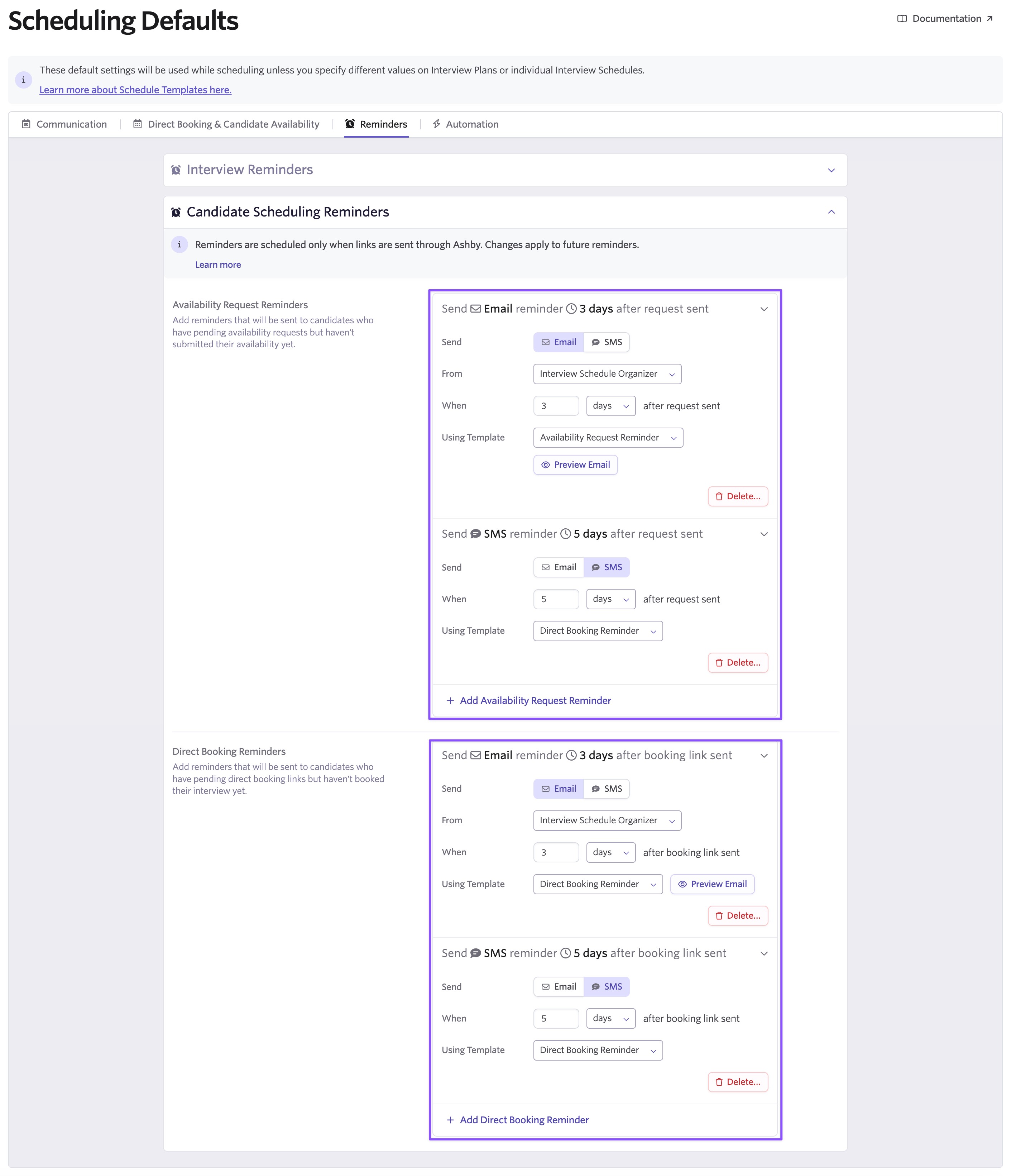Switch the 5 days availability reminder to Email
Screen dimensions: 1011x1176
559,567
